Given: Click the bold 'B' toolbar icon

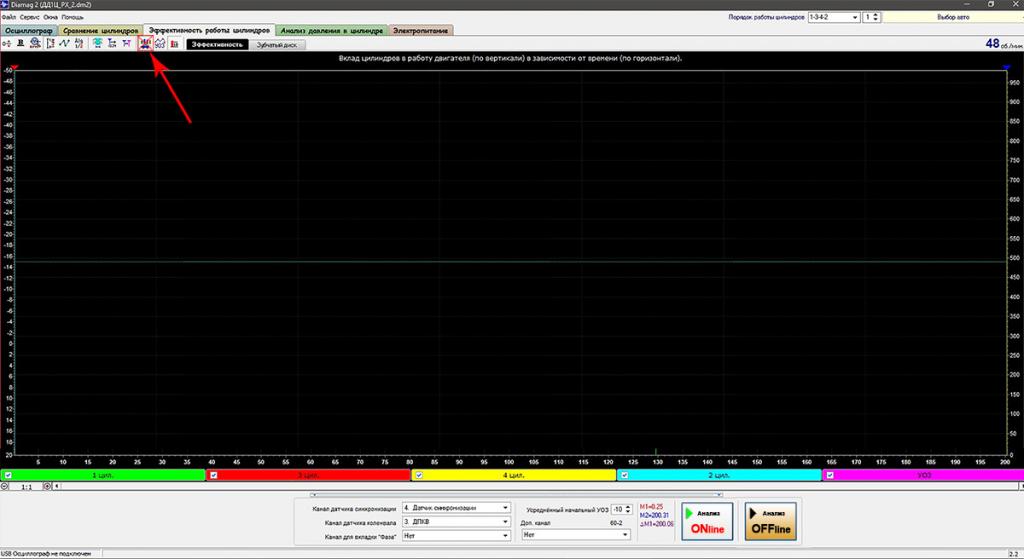Looking at the screenshot, I should (20, 44).
